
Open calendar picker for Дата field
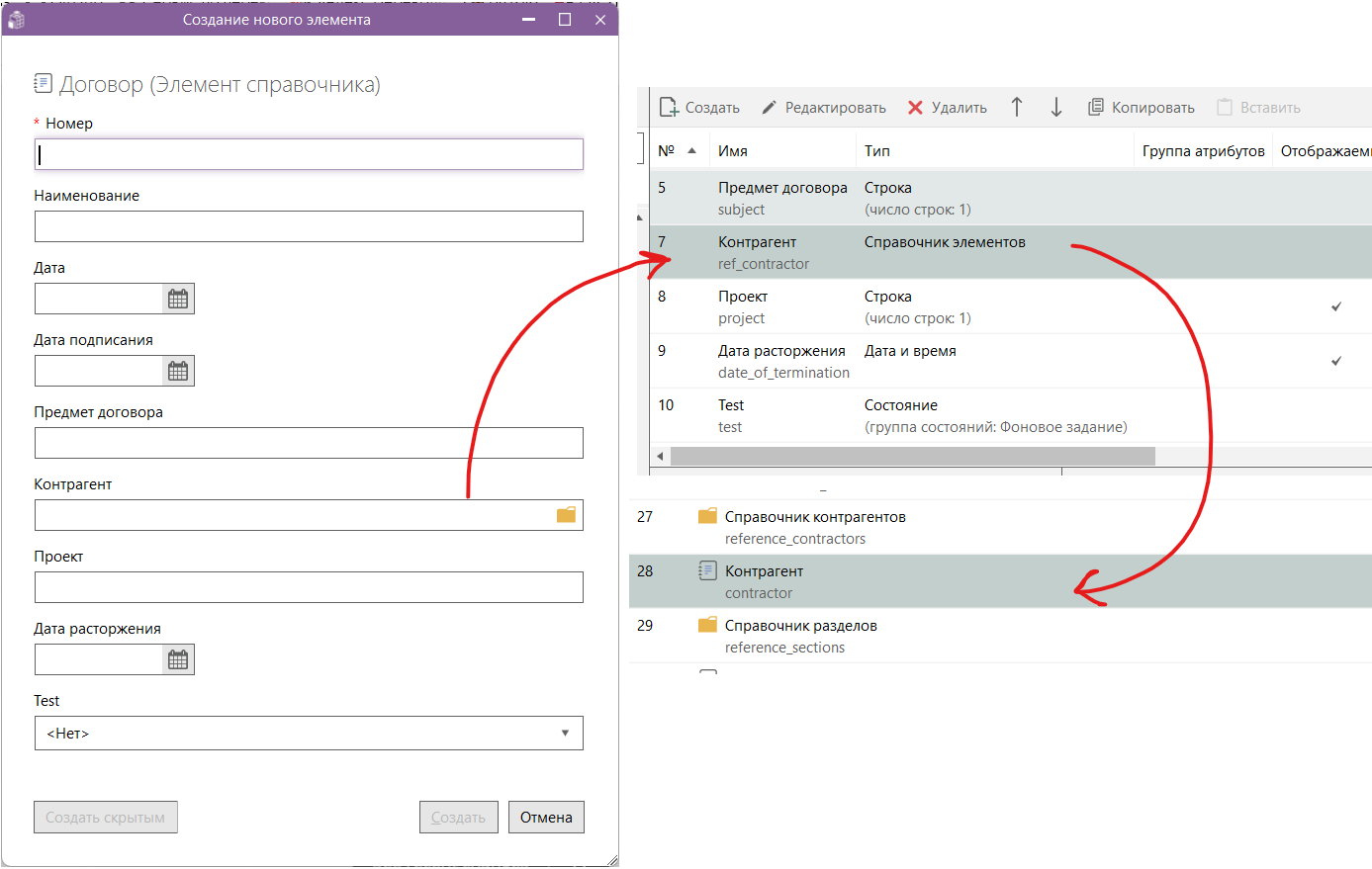pyautogui.click(x=178, y=299)
